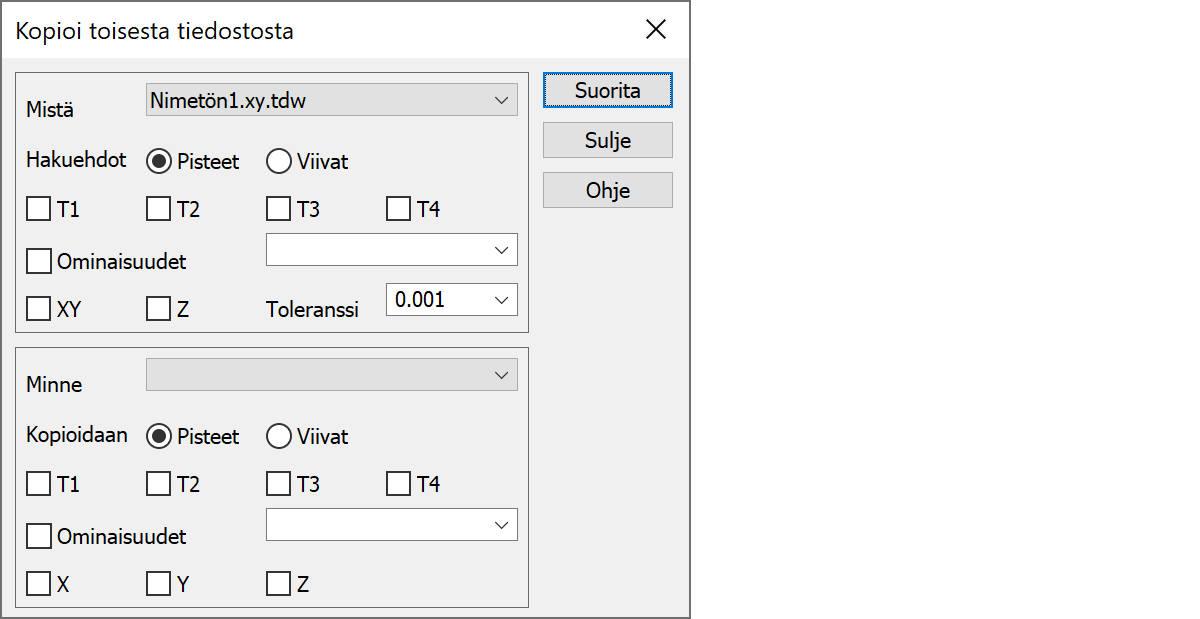Image resolution: width=1200 pixels, height=619 pixels.
Task: Toggle the Z checkbox beside Toleranssi
Action: pos(159,309)
